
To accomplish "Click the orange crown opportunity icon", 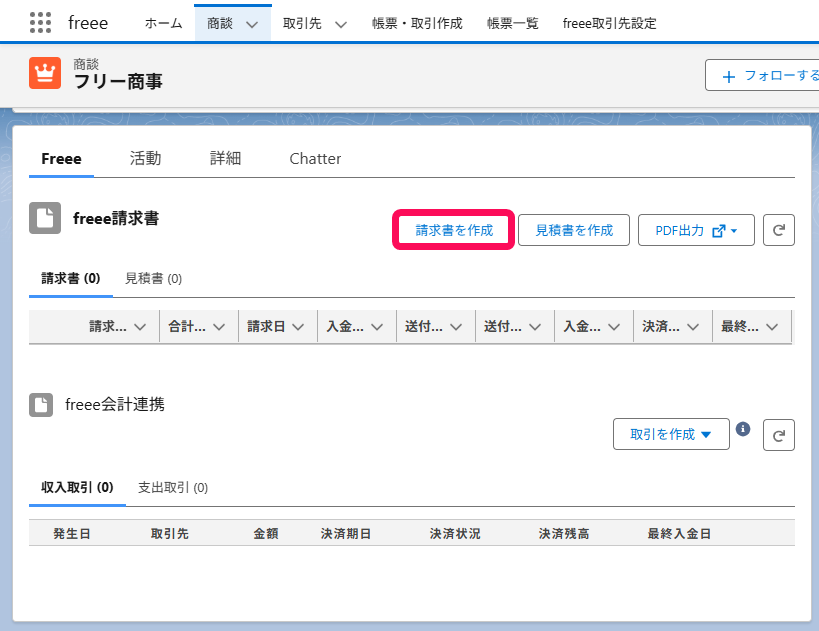I will (x=45, y=73).
